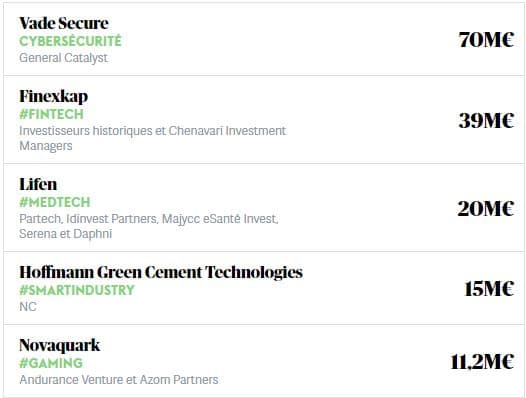Select the CYBERSÉCURITÉ category tag
The width and height of the screenshot is (526, 398).
pyautogui.click(x=70, y=41)
